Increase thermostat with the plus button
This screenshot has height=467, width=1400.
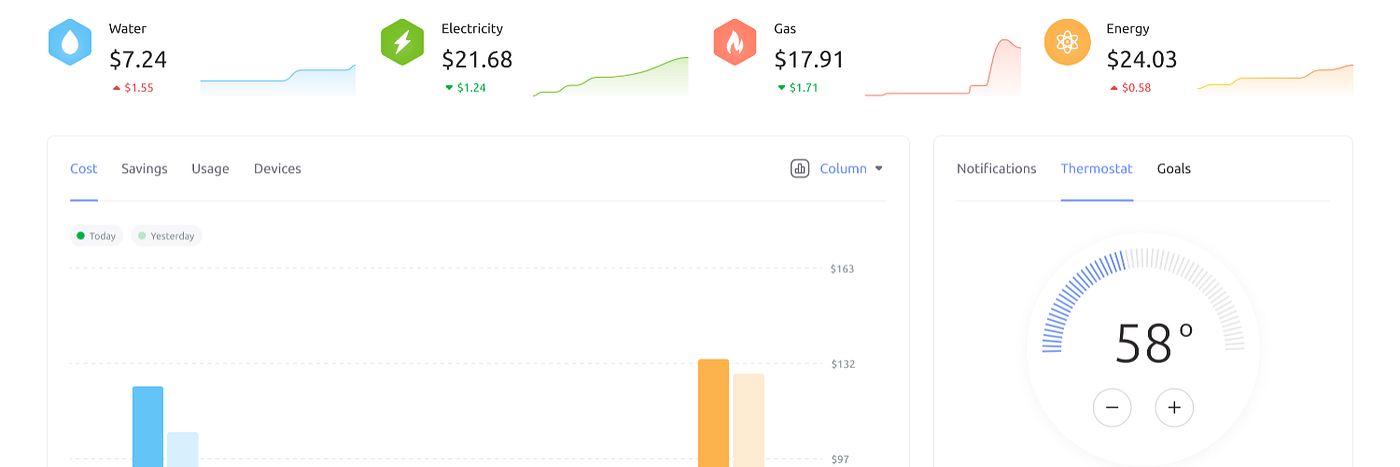[x=1174, y=407]
